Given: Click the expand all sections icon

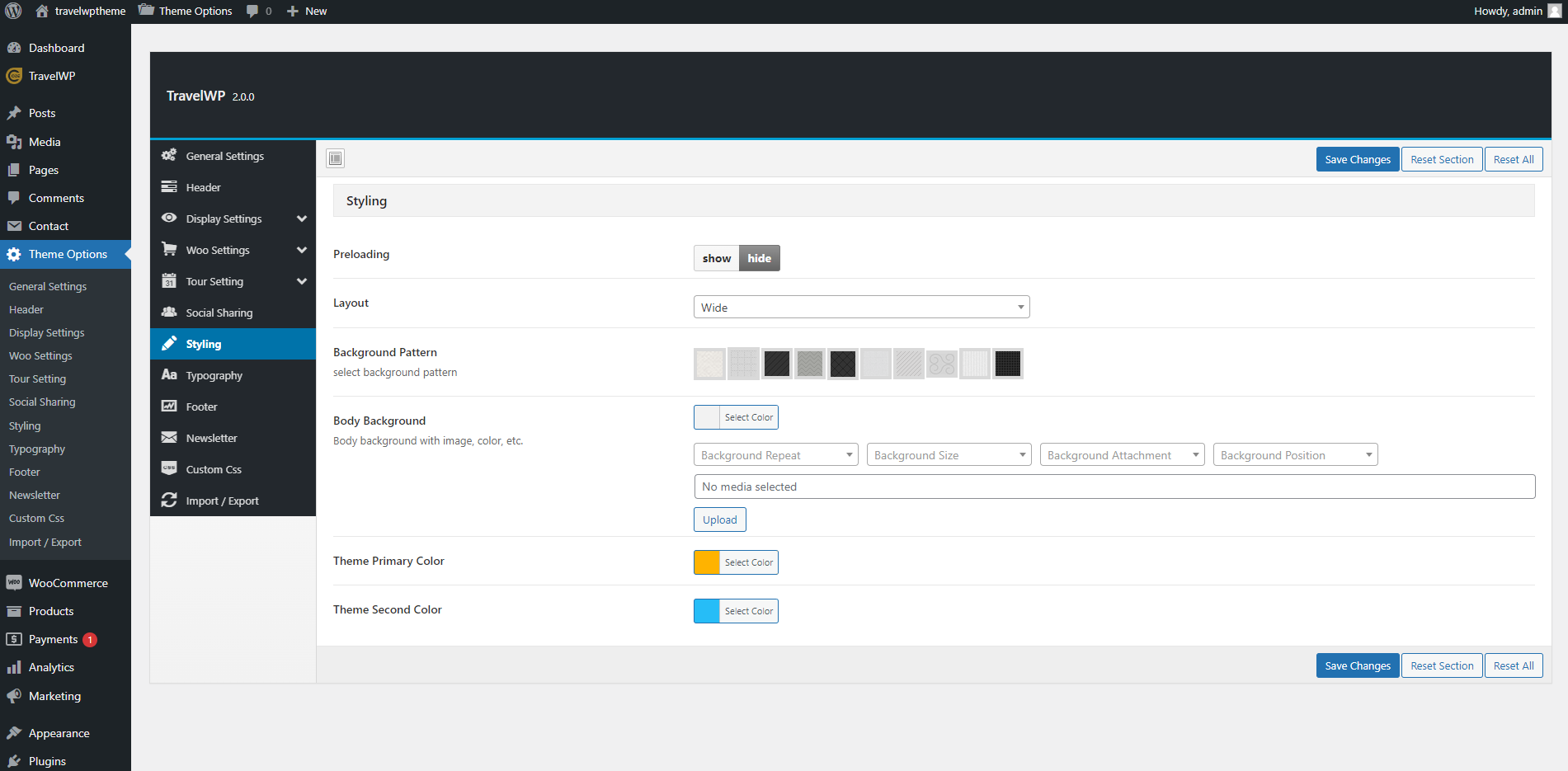Looking at the screenshot, I should pyautogui.click(x=335, y=158).
